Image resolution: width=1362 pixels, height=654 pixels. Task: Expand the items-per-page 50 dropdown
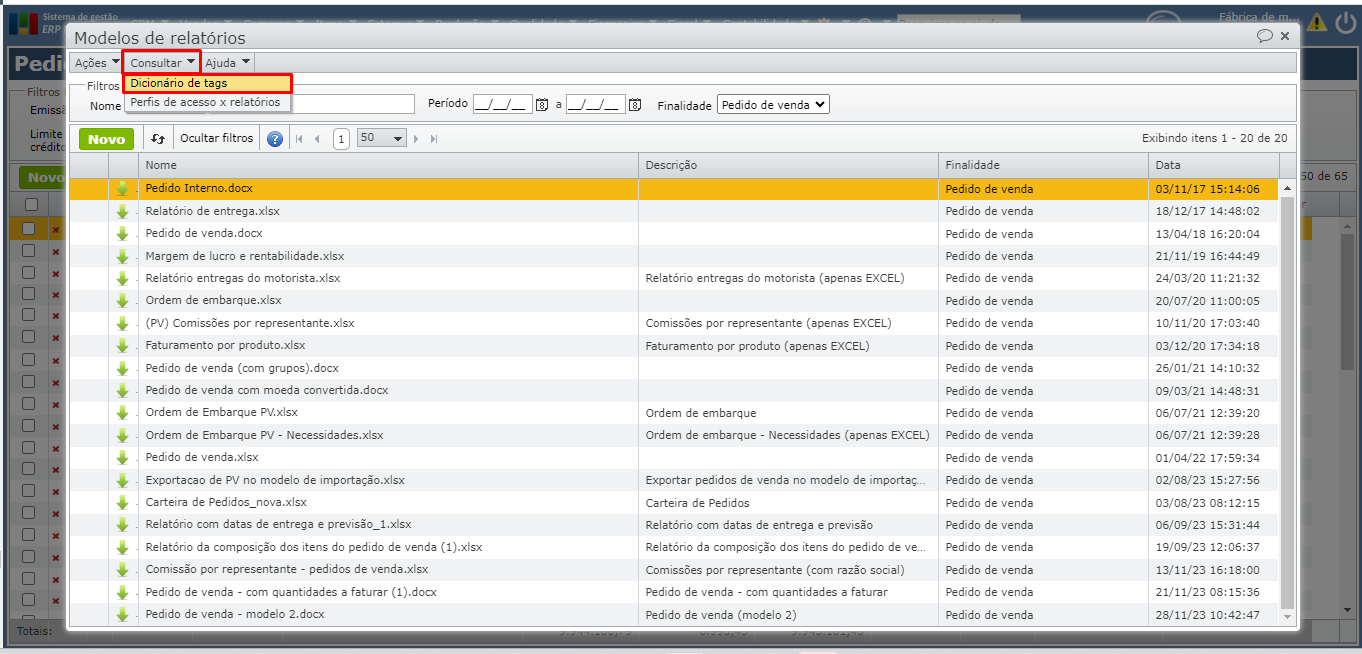coord(398,139)
